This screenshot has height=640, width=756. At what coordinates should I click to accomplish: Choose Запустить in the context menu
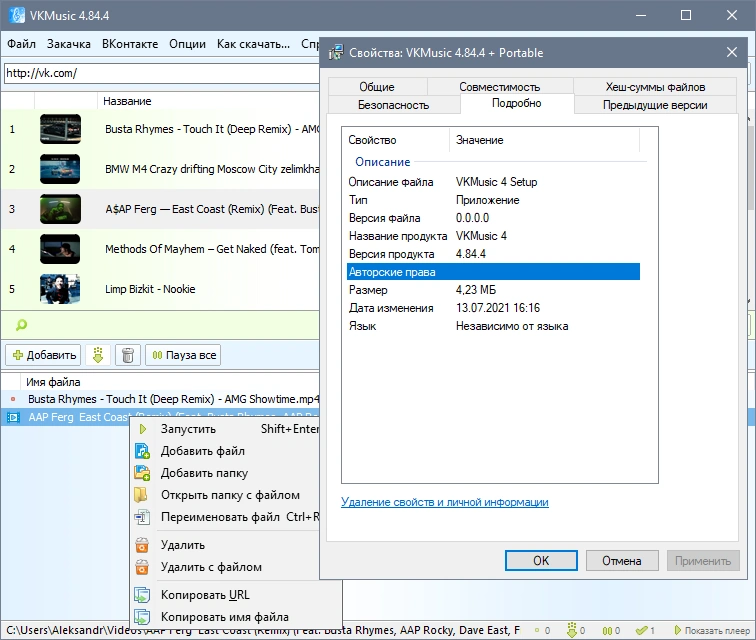click(226, 429)
